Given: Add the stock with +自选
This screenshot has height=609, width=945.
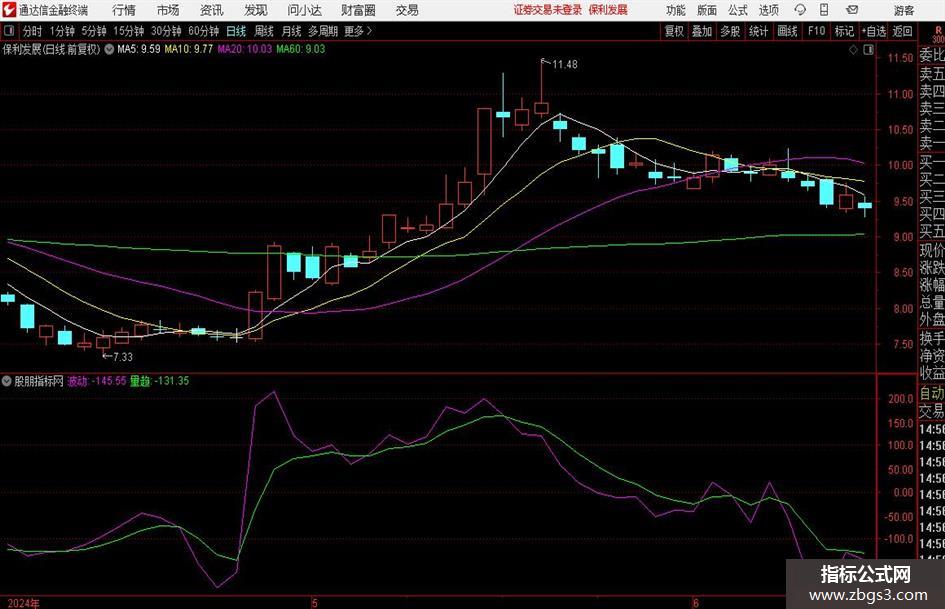Looking at the screenshot, I should (x=874, y=31).
